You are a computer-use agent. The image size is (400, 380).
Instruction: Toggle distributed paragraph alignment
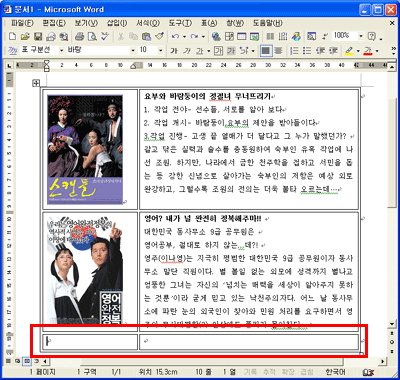[x=278, y=51]
